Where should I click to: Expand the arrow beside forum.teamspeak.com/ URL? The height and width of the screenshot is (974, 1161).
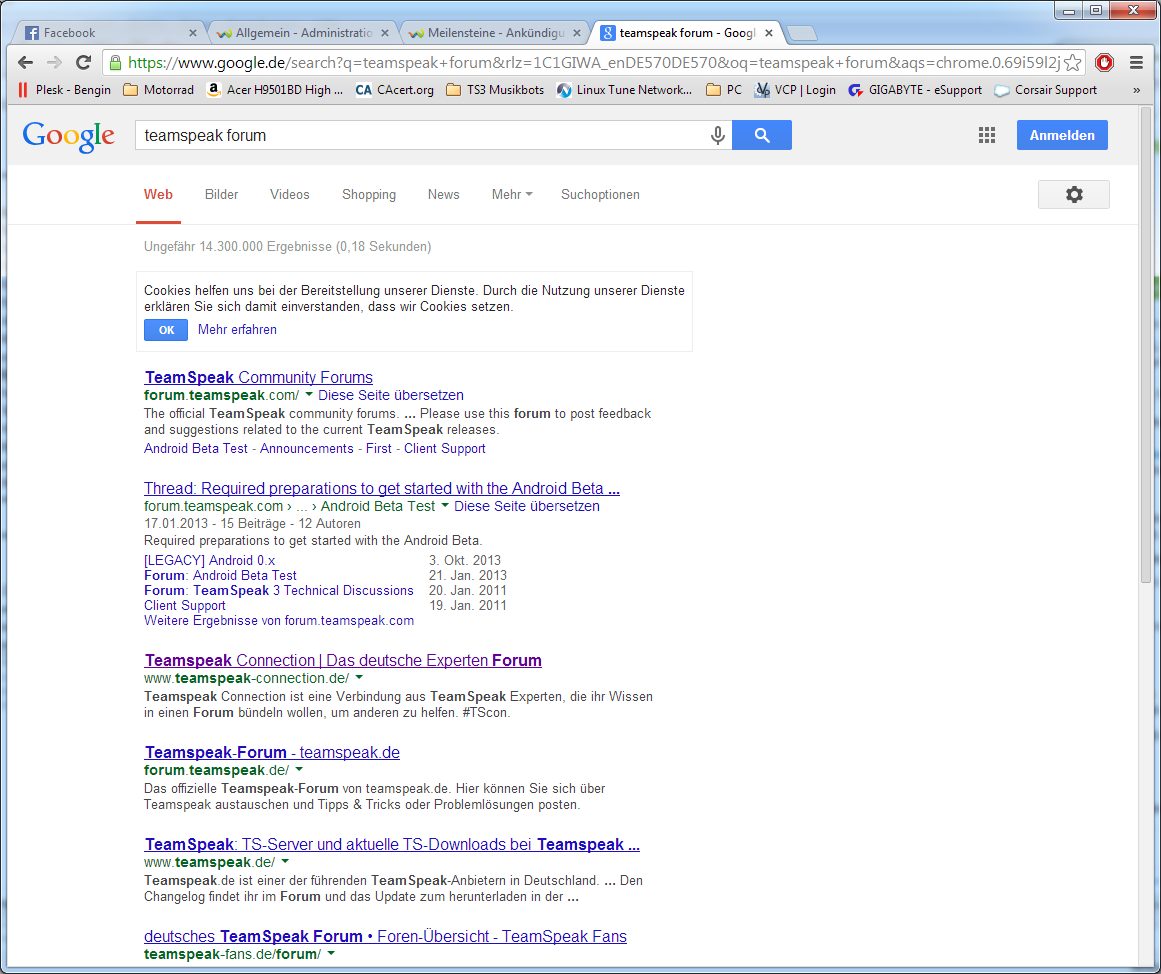coord(309,395)
